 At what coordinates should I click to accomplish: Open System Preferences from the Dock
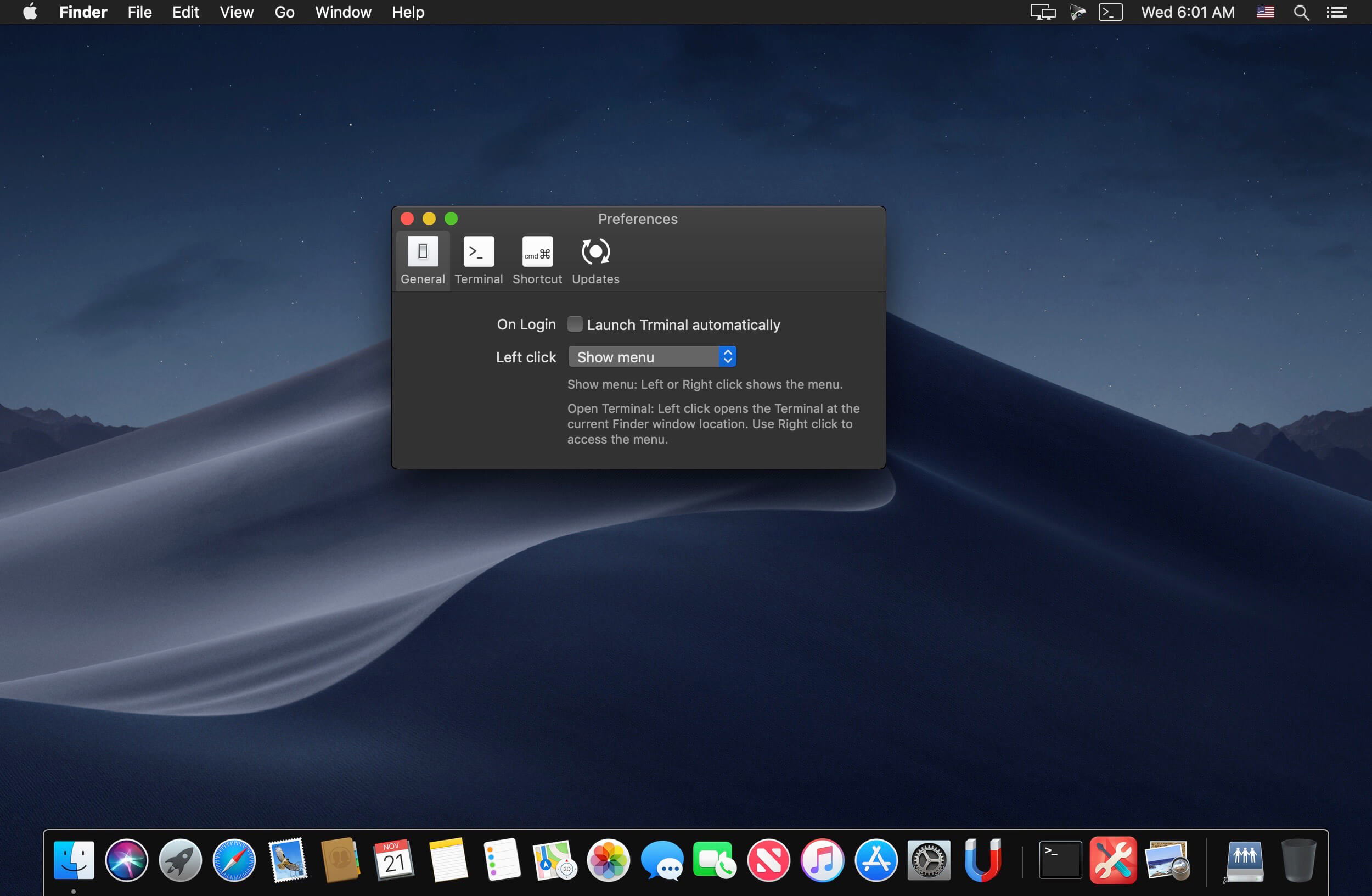[x=929, y=860]
